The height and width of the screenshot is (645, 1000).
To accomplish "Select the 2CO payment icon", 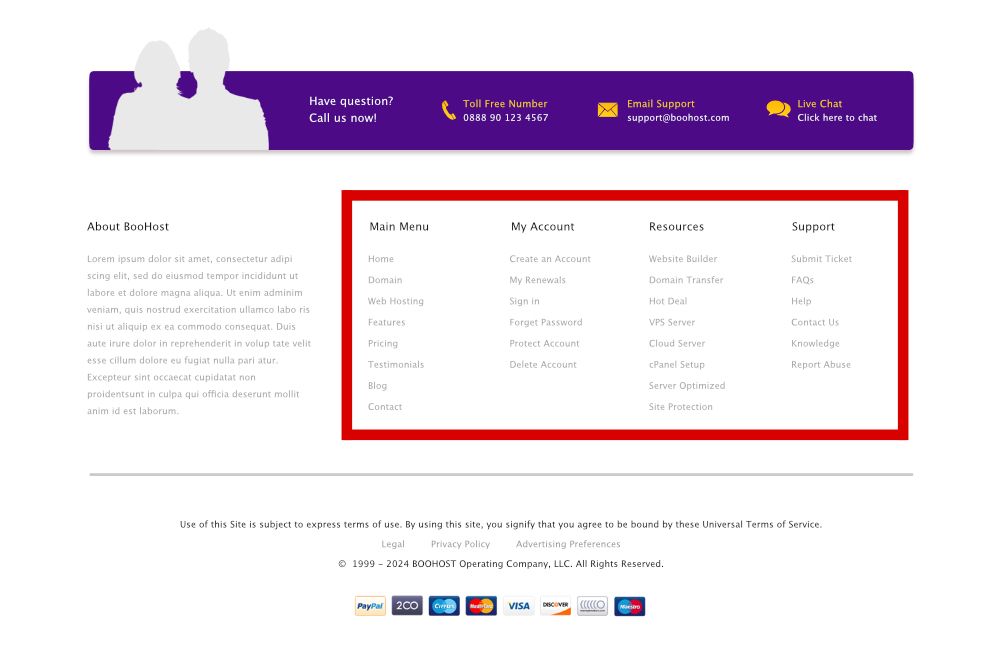I will [406, 606].
